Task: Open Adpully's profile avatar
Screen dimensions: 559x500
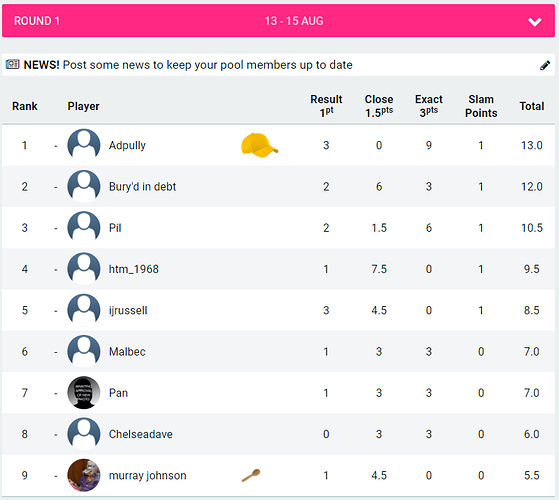Action: [84, 145]
